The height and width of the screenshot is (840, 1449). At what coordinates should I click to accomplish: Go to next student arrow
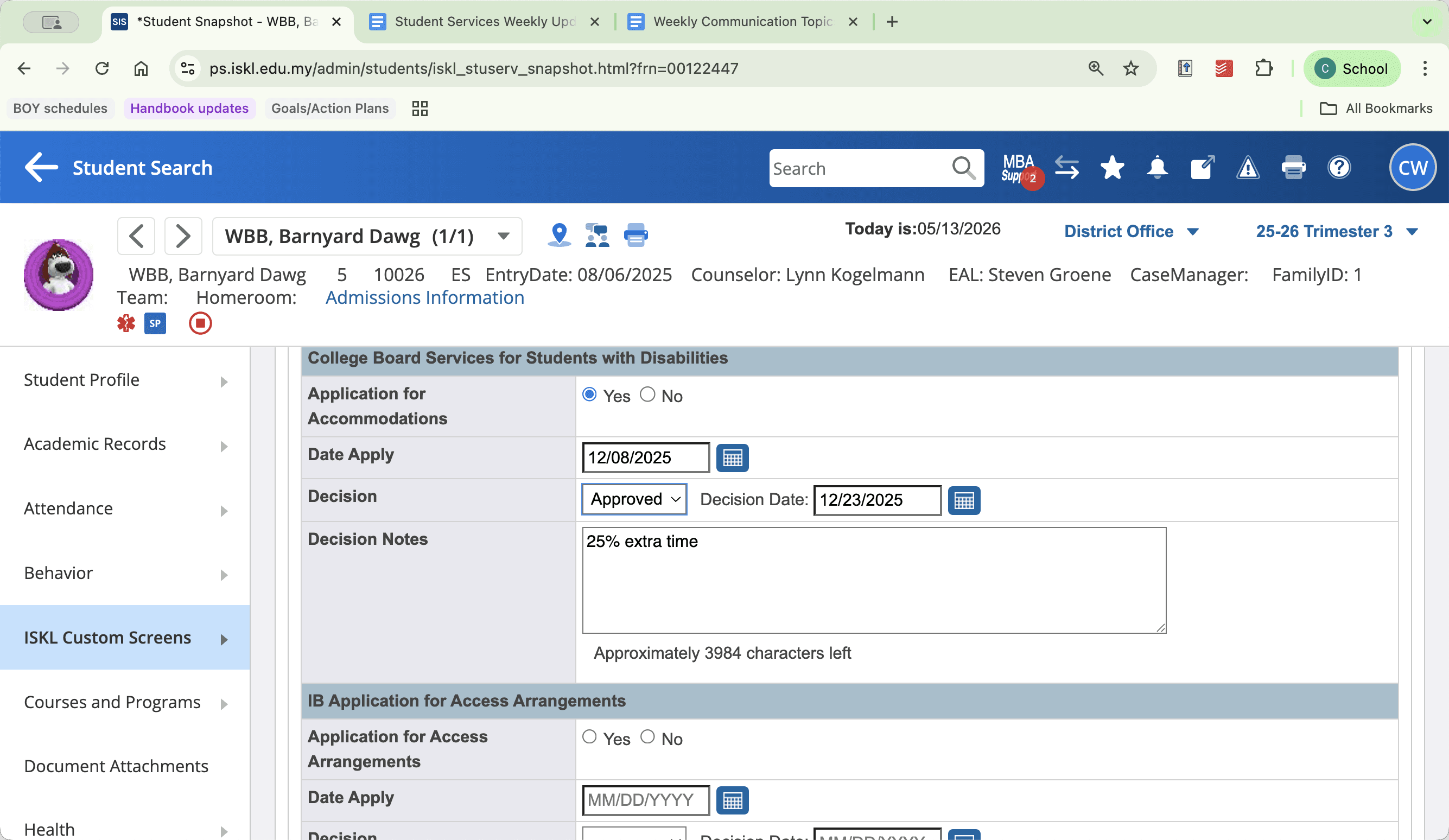click(x=183, y=236)
